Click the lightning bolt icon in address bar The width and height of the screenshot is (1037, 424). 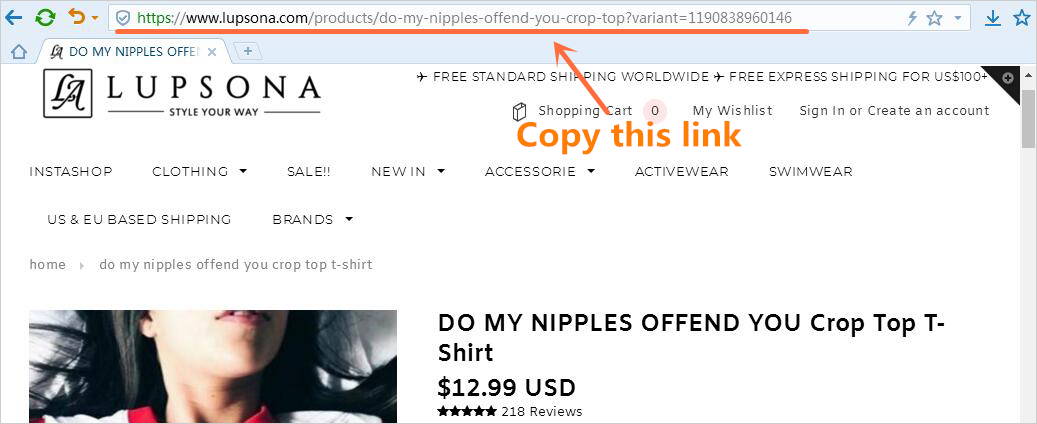pyautogui.click(x=912, y=19)
